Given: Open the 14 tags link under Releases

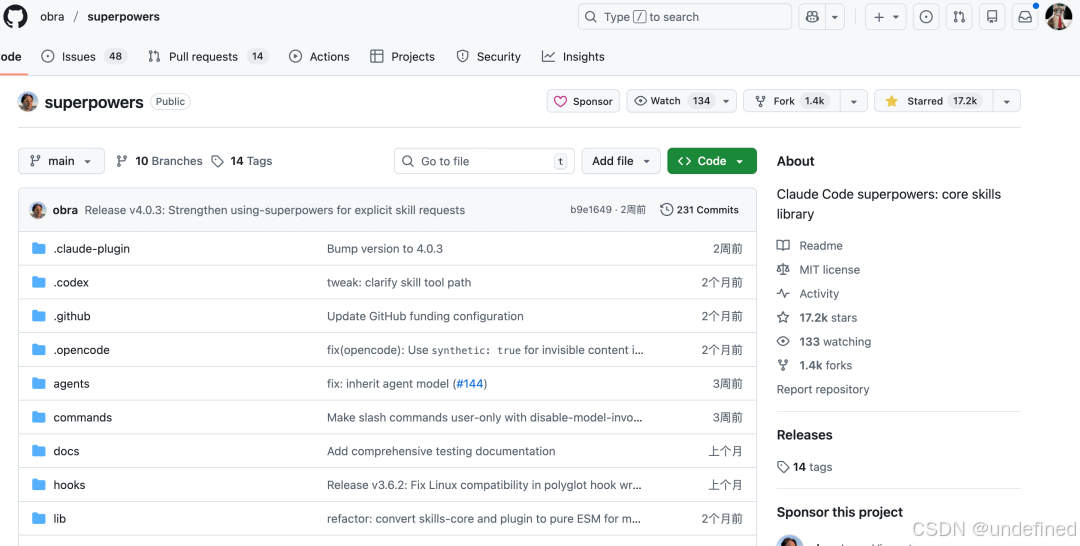Looking at the screenshot, I should click(804, 467).
